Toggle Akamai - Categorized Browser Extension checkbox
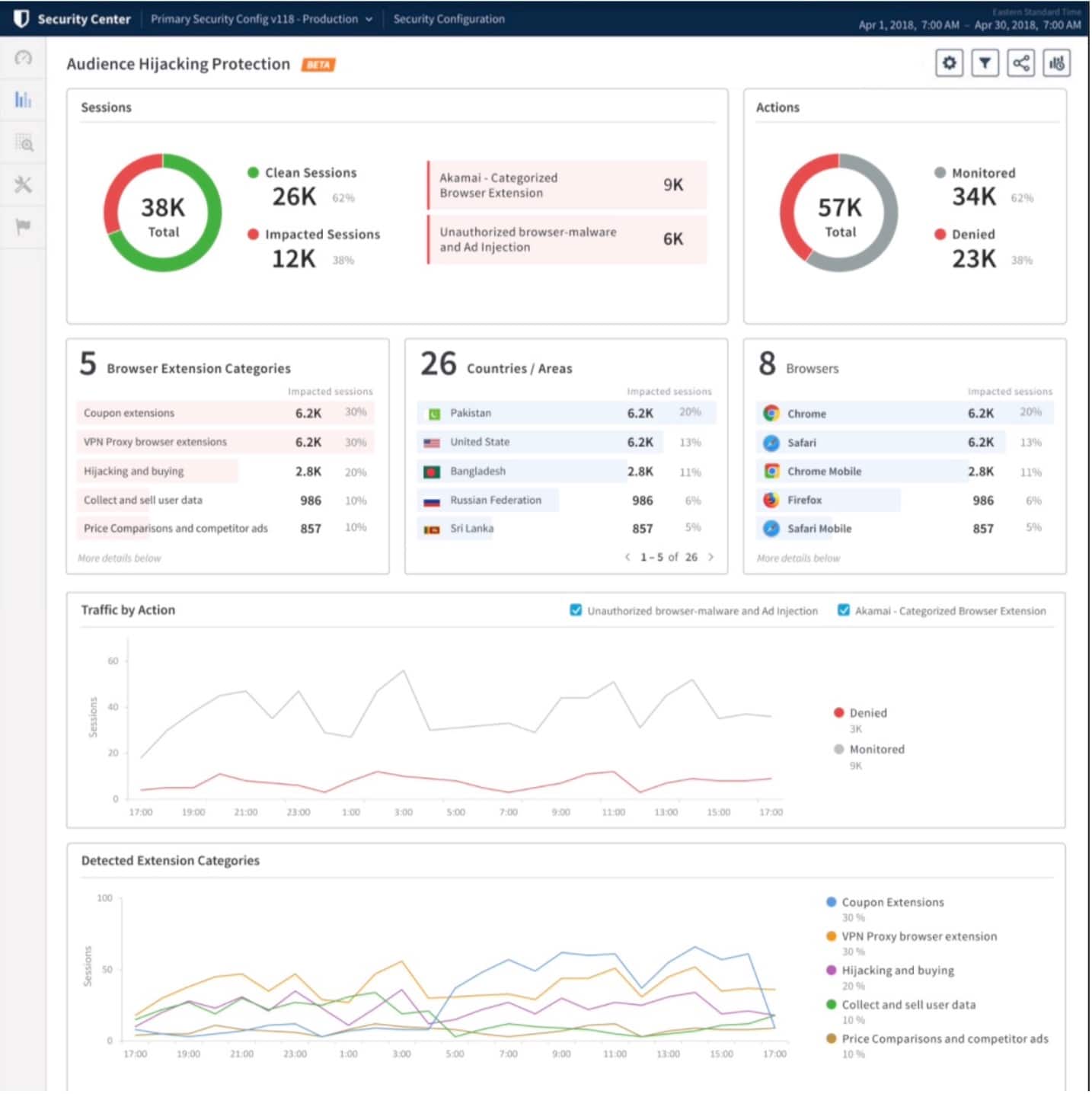The height and width of the screenshot is (1094, 1092). pyautogui.click(x=843, y=610)
